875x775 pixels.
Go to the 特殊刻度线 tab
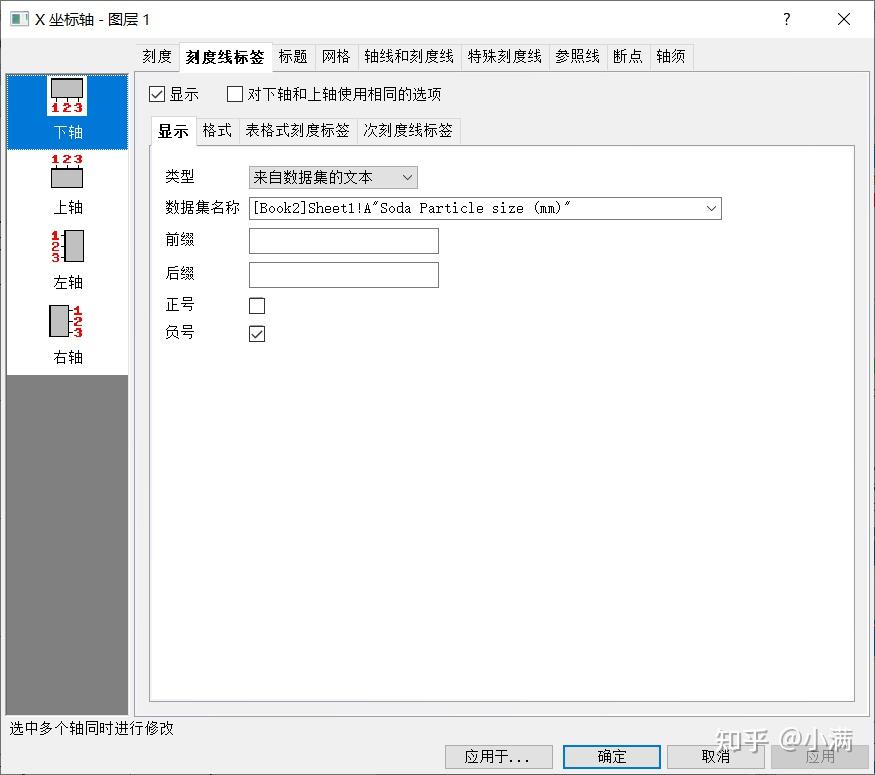tap(504, 56)
